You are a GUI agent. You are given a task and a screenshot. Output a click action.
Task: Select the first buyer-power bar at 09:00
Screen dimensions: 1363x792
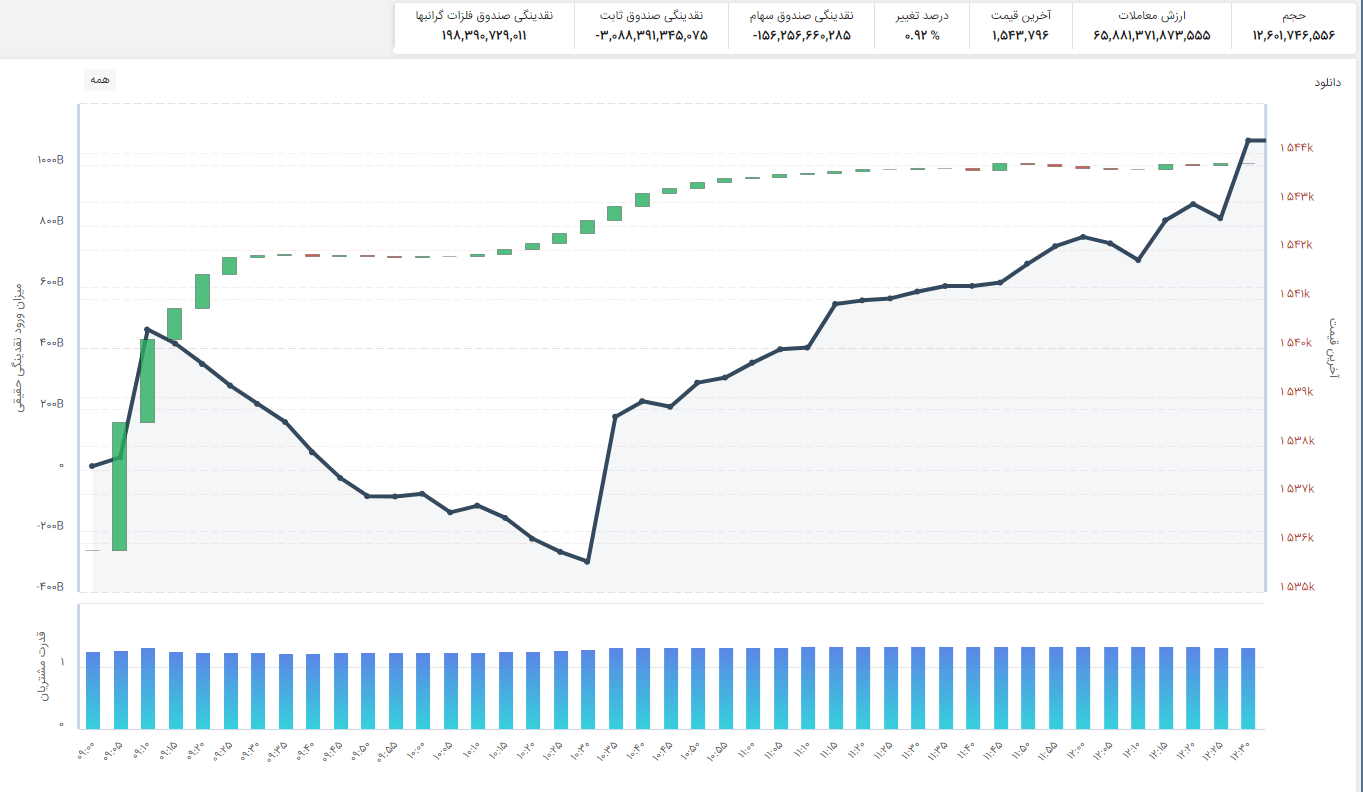(93, 690)
